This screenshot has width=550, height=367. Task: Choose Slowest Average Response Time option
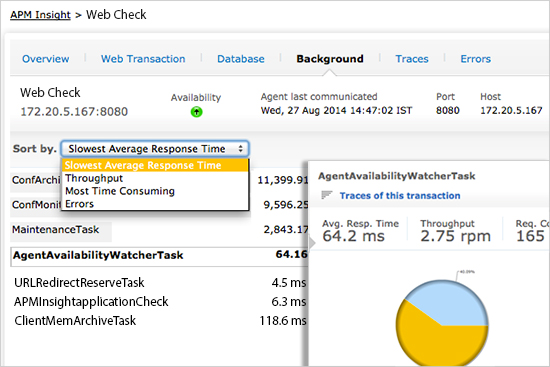(x=155, y=165)
